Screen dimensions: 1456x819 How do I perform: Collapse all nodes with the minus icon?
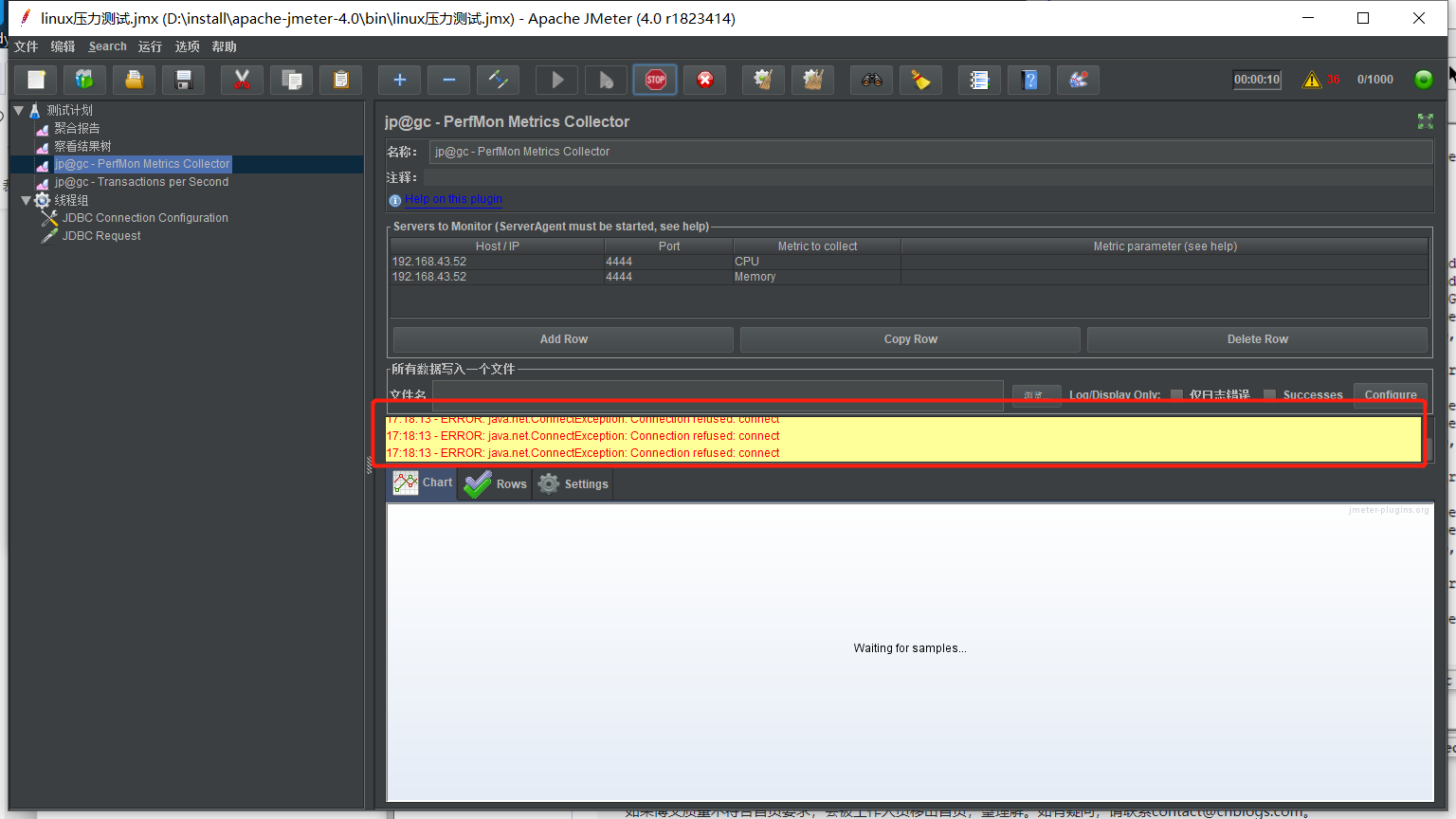pos(449,80)
